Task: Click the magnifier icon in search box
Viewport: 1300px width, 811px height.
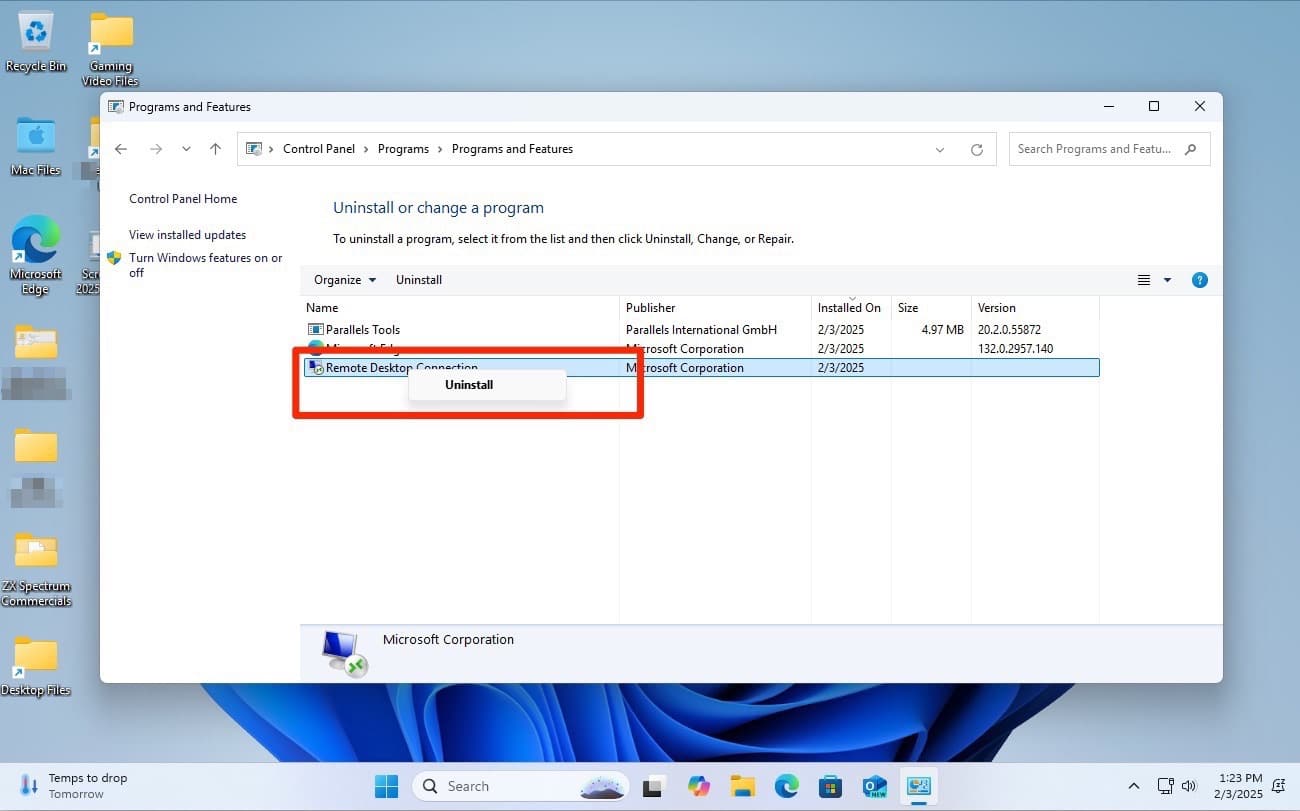Action: point(1190,149)
